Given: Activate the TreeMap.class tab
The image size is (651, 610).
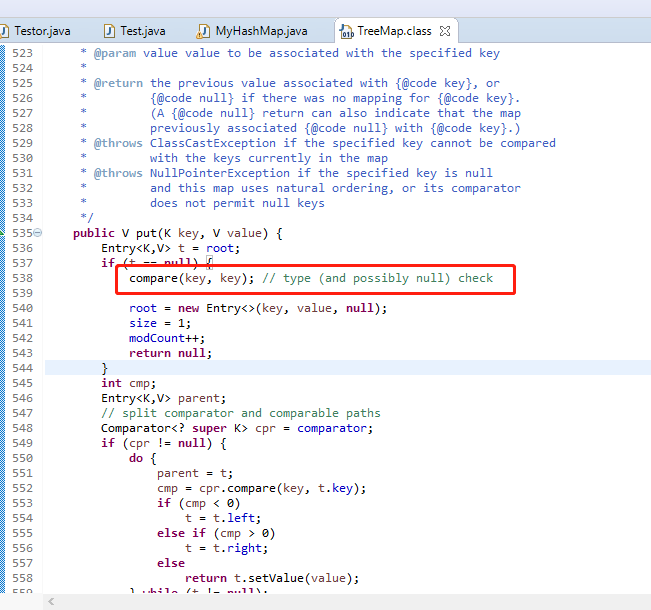Looking at the screenshot, I should [394, 31].
